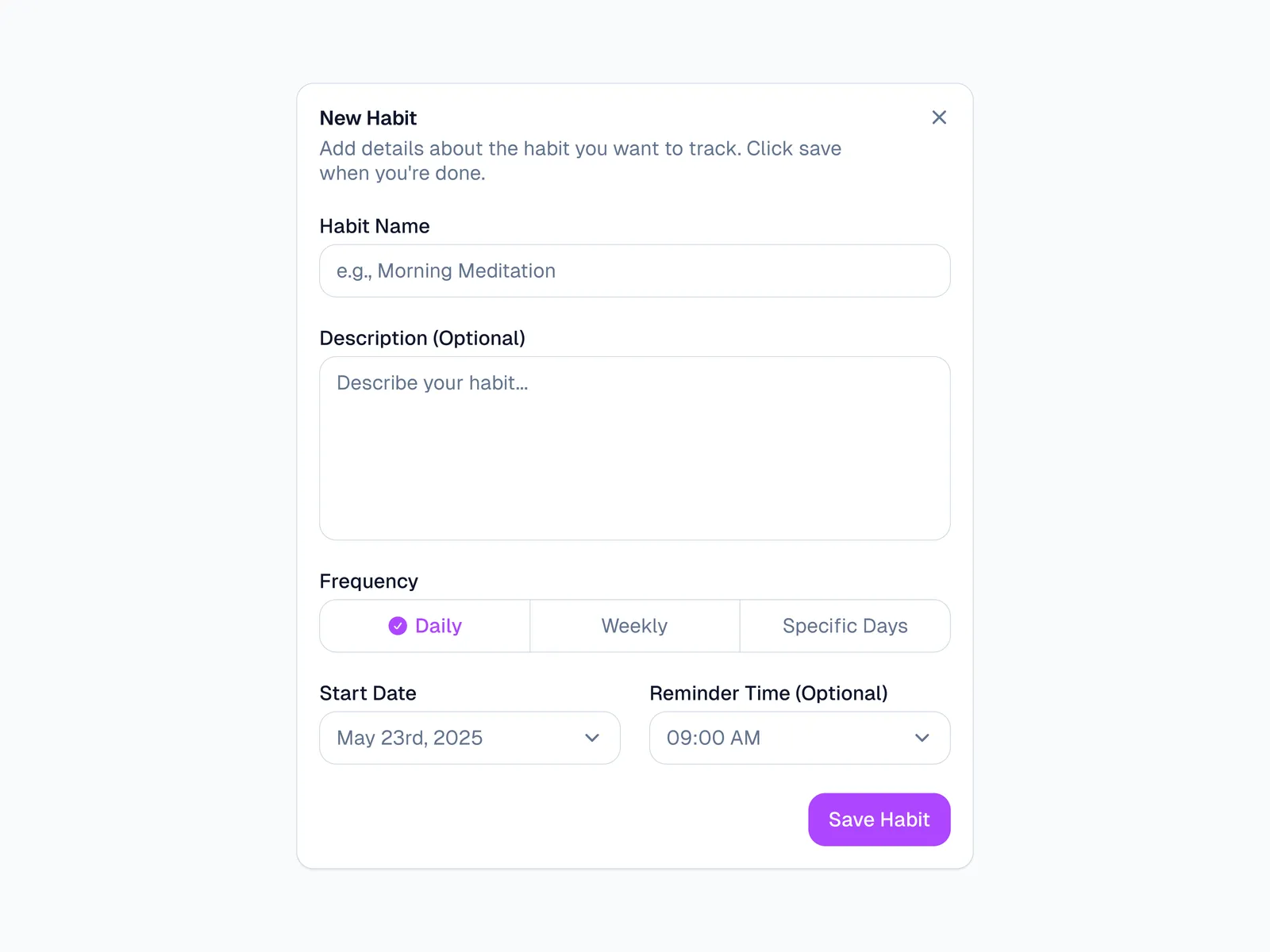Focus the Morning Meditation name field
1270x952 pixels.
pos(634,271)
